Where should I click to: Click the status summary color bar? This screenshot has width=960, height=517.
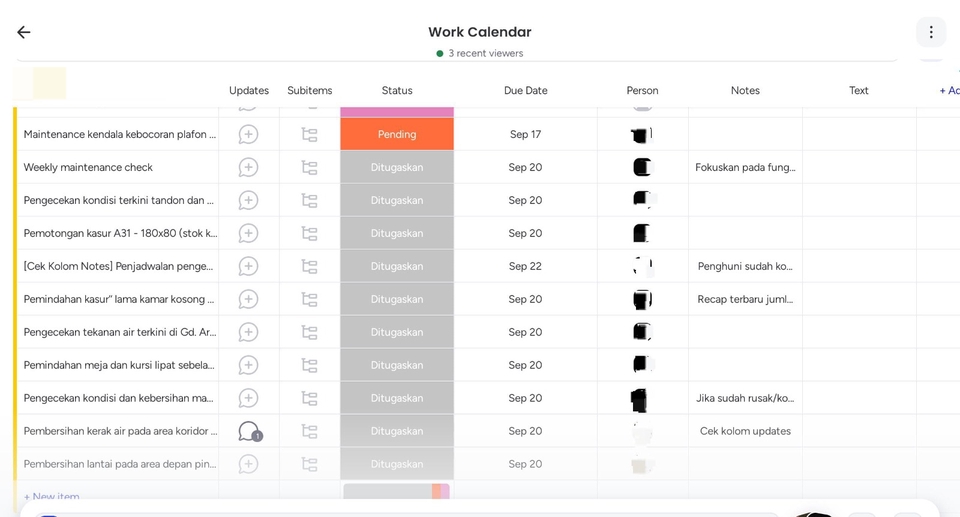coord(397,491)
